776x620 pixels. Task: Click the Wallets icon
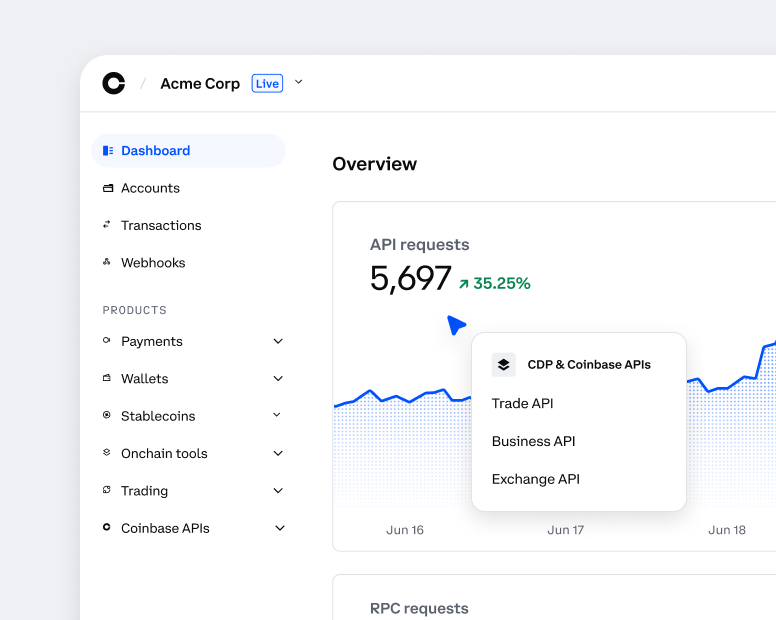tap(106, 378)
